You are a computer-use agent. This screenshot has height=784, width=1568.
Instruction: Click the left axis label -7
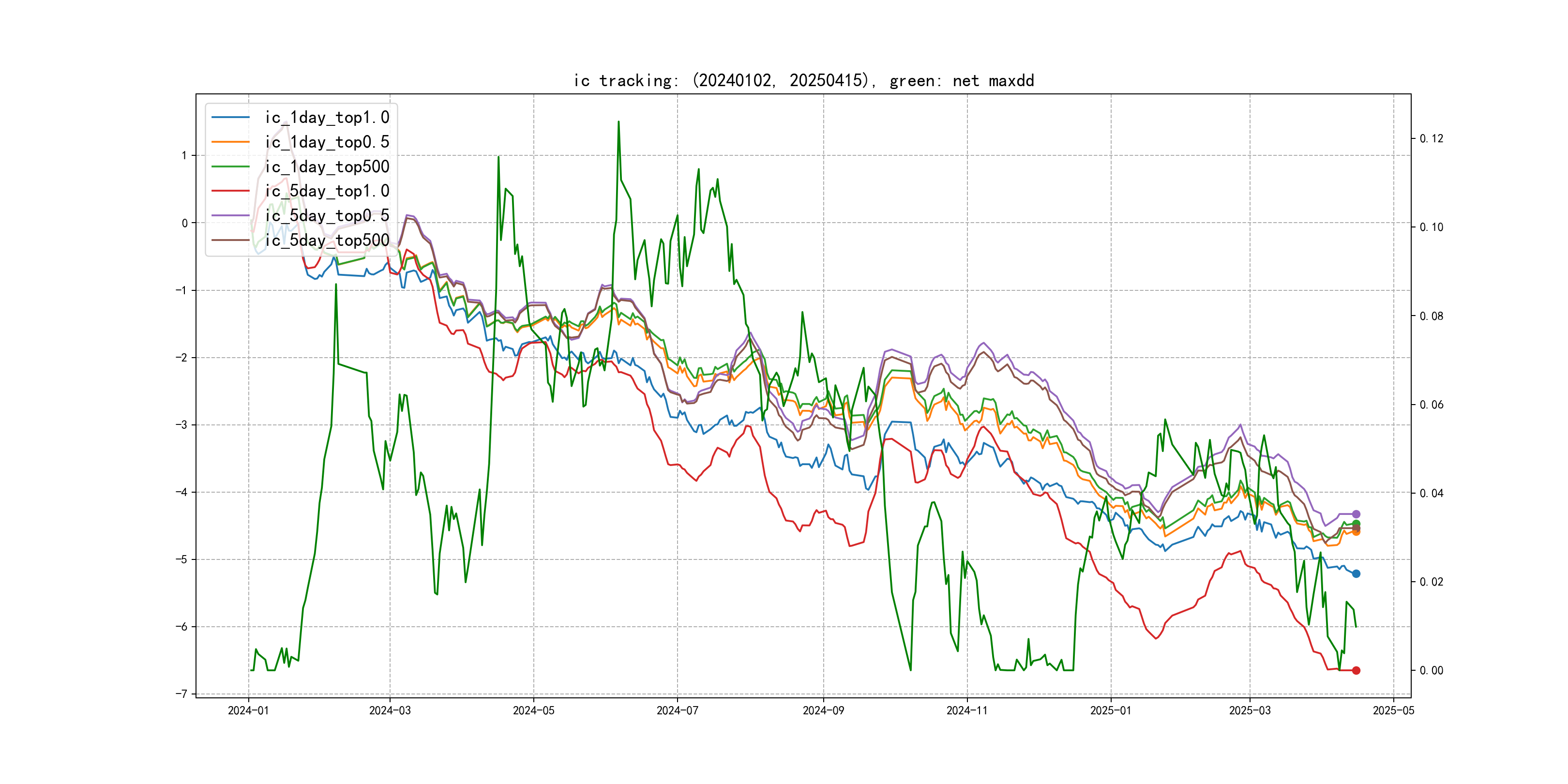pyautogui.click(x=181, y=694)
